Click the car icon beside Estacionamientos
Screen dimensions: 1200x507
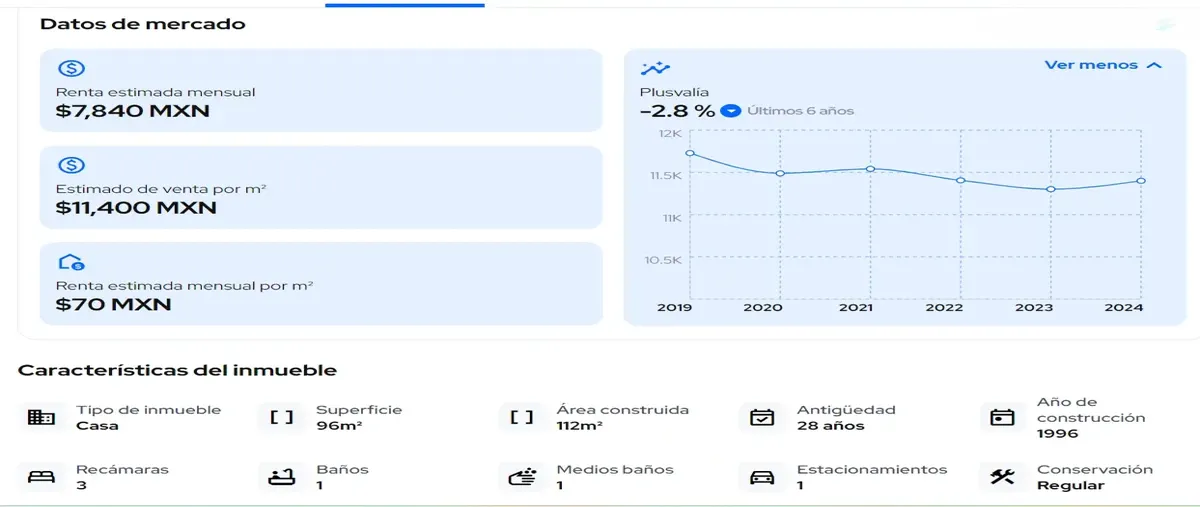pos(762,477)
